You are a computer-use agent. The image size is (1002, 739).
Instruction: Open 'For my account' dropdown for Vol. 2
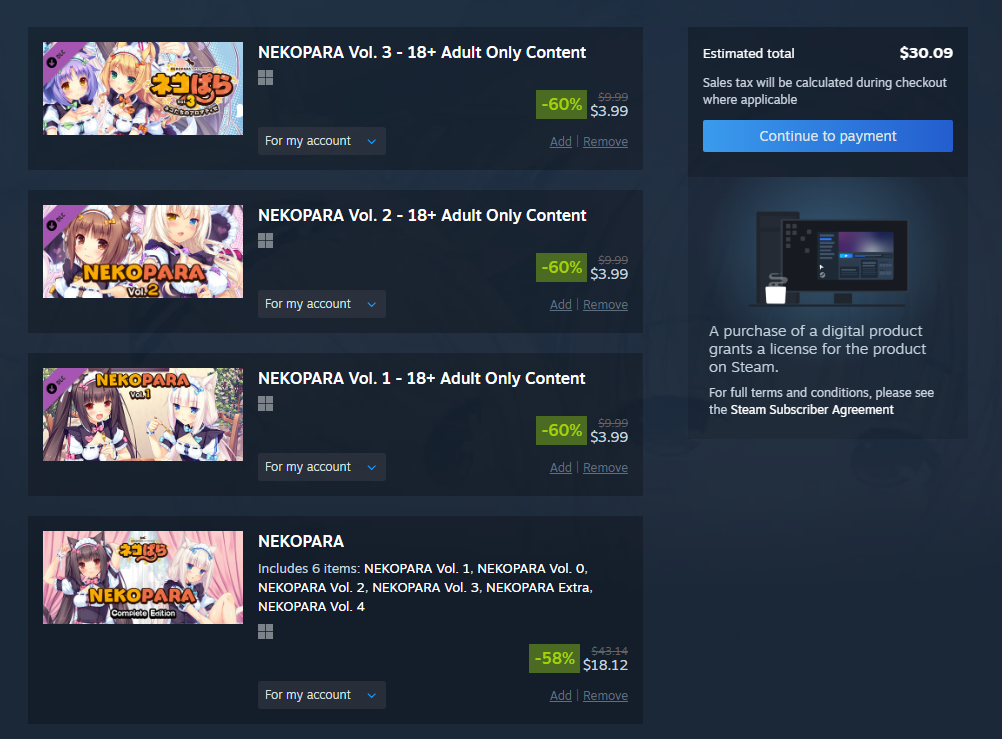tap(321, 304)
